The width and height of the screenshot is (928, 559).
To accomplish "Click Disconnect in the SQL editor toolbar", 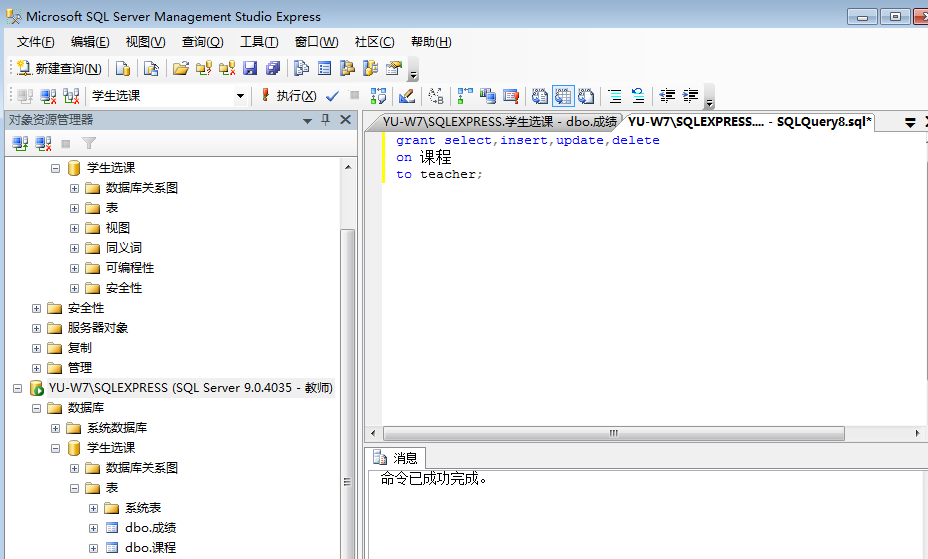I will (48, 96).
